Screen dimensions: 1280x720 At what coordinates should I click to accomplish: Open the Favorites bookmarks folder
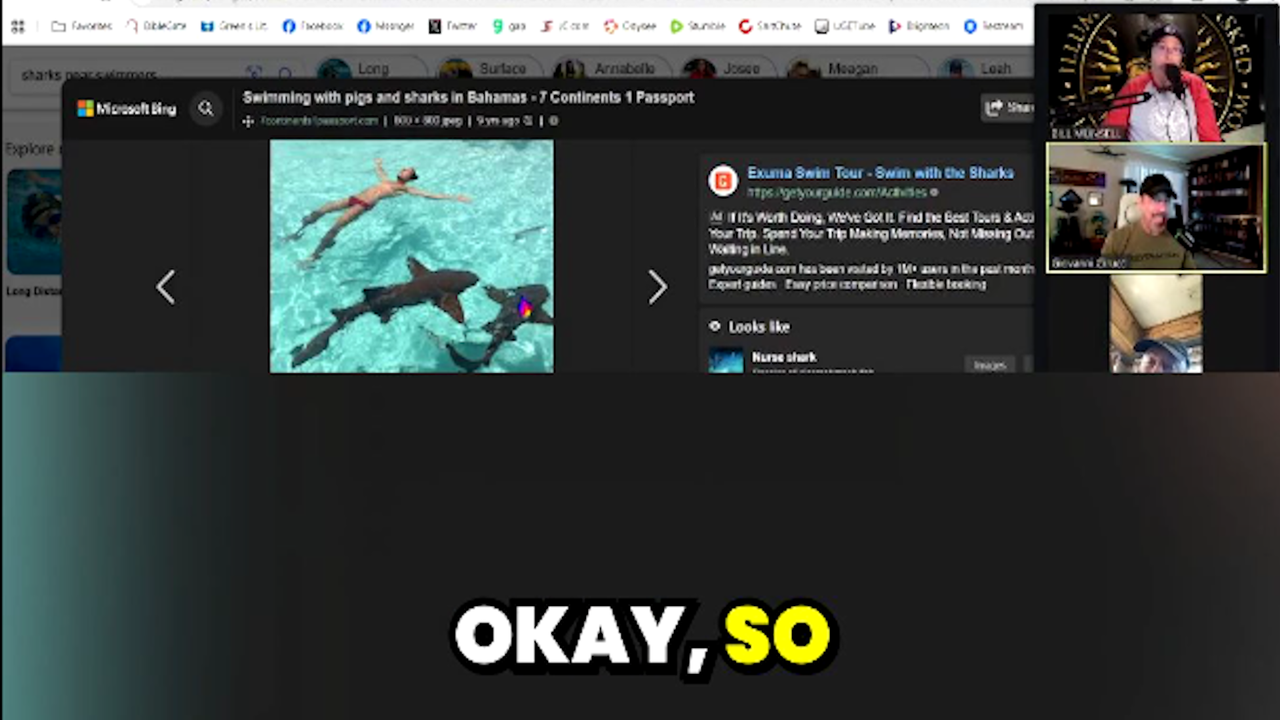(x=82, y=27)
